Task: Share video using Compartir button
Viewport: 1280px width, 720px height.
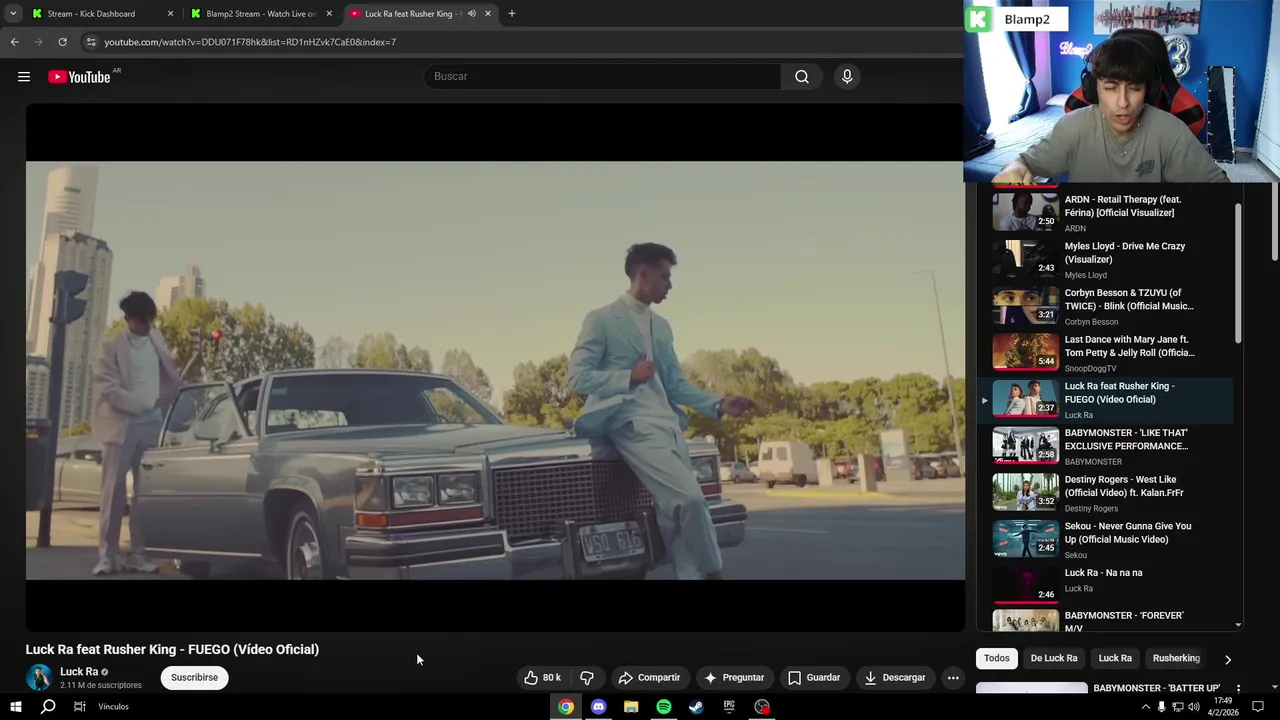Action: 649,678
